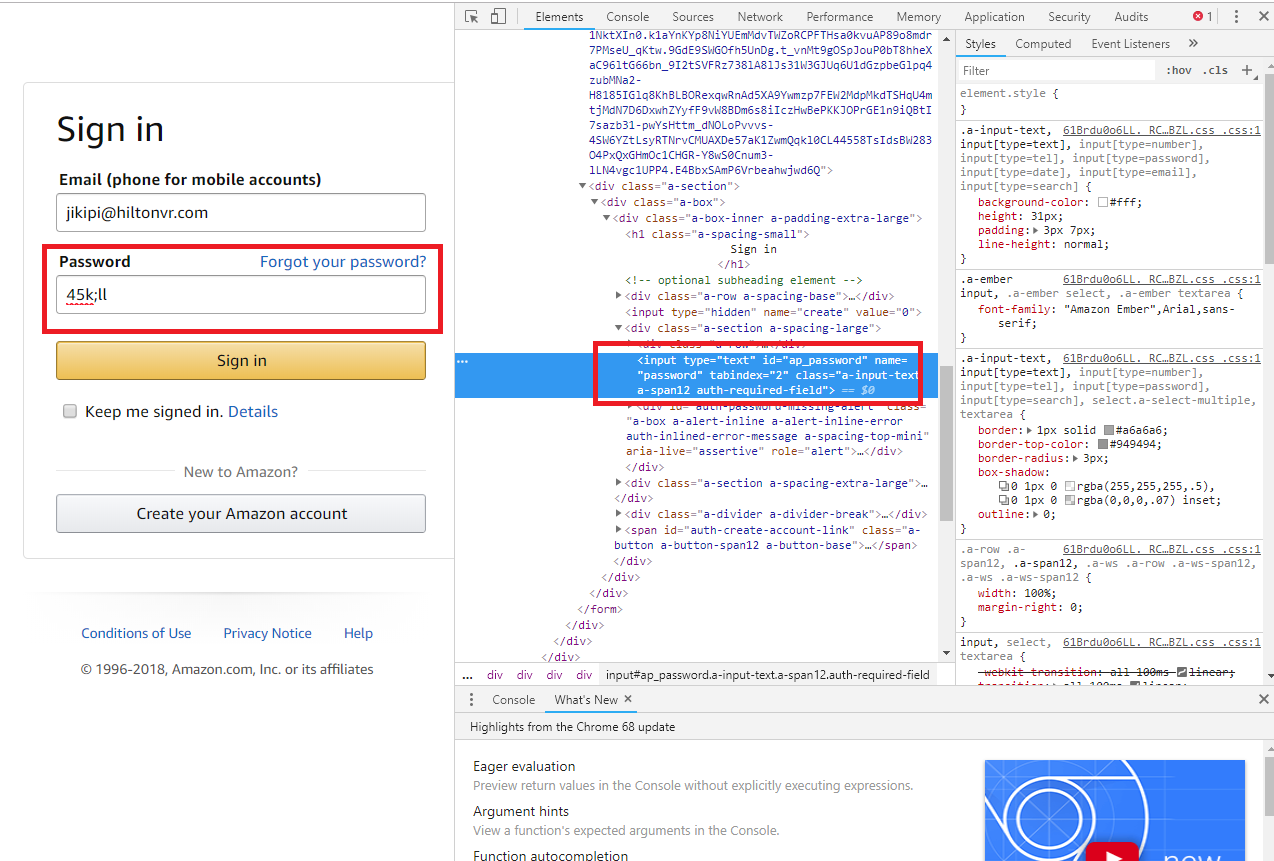
Task: Toggle the :hov element state panel
Action: [1179, 70]
